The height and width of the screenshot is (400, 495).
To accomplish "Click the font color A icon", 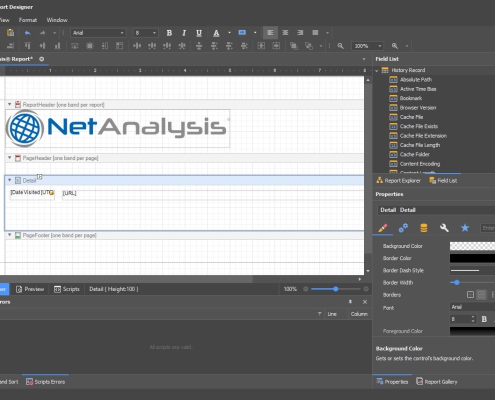I will point(216,33).
